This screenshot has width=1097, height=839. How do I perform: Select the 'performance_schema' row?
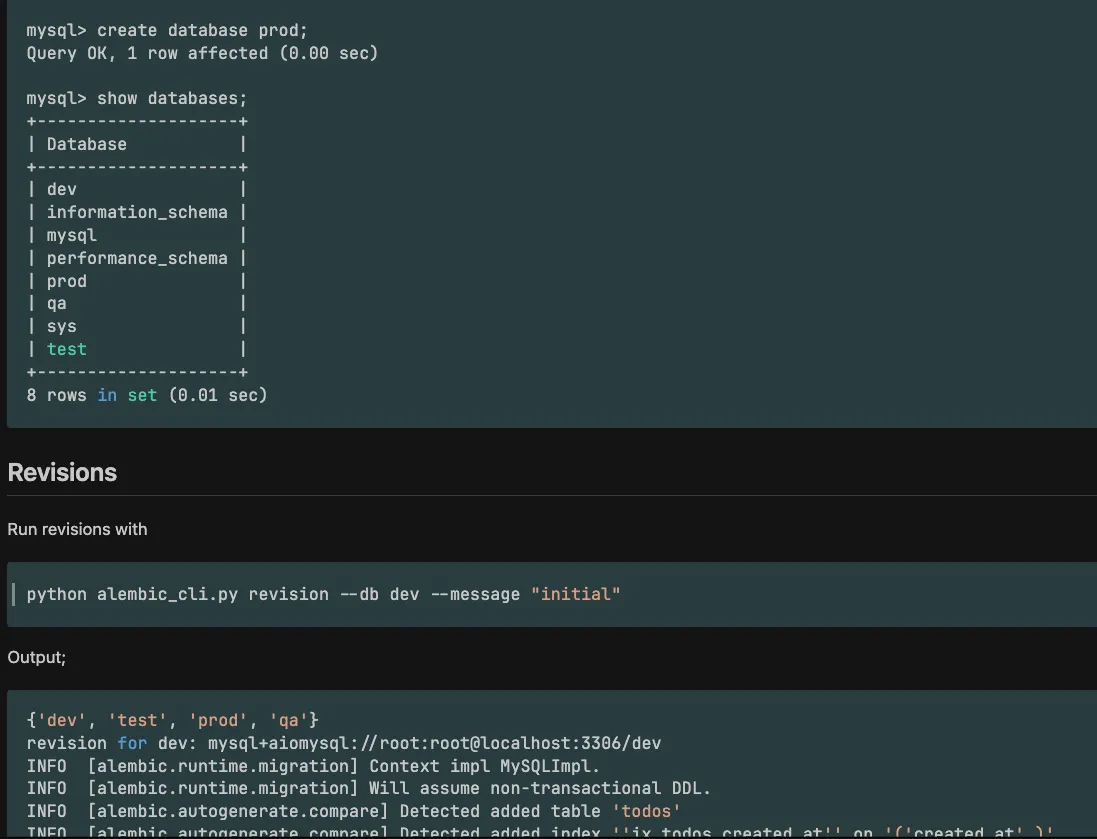[x=137, y=258]
